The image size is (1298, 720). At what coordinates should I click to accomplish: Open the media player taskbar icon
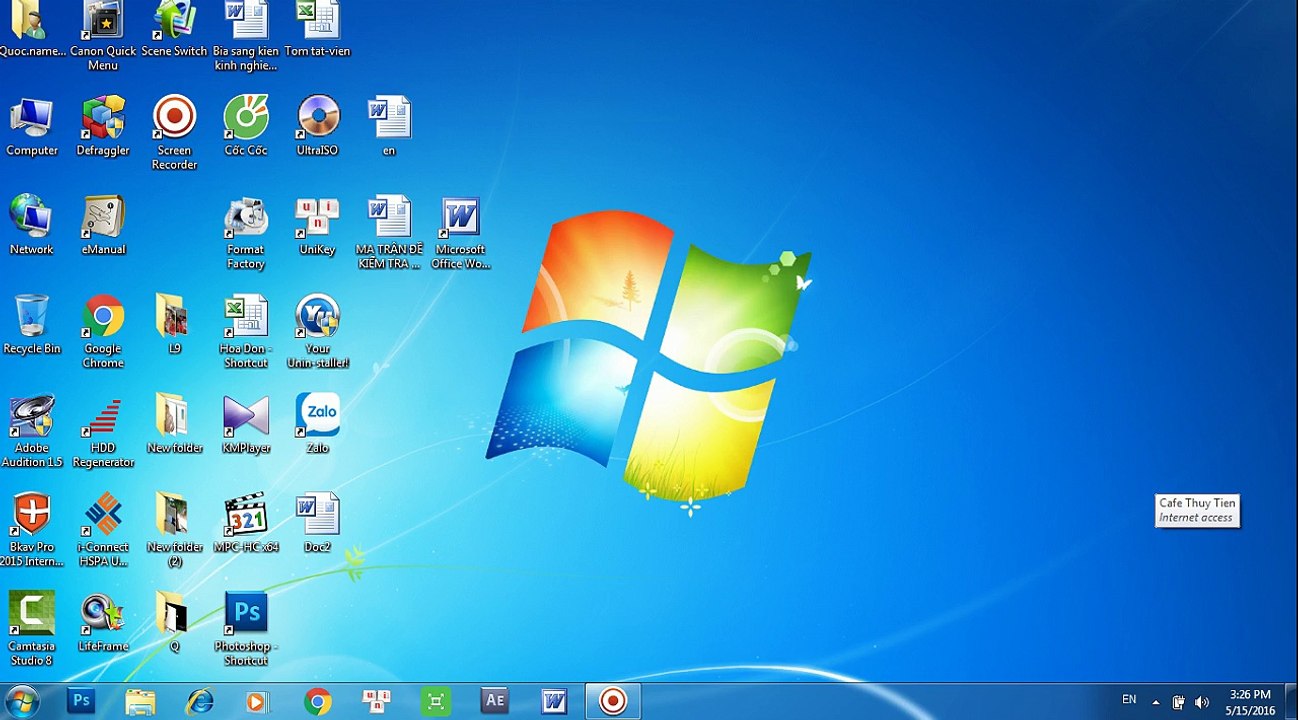258,701
